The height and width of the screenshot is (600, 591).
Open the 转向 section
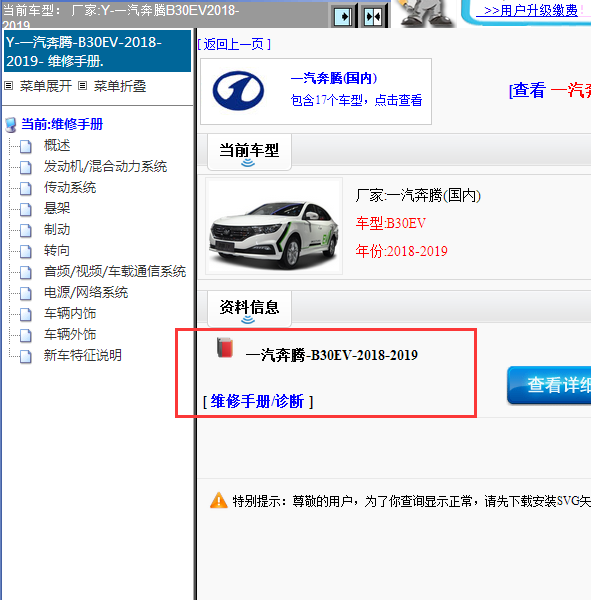[57, 251]
